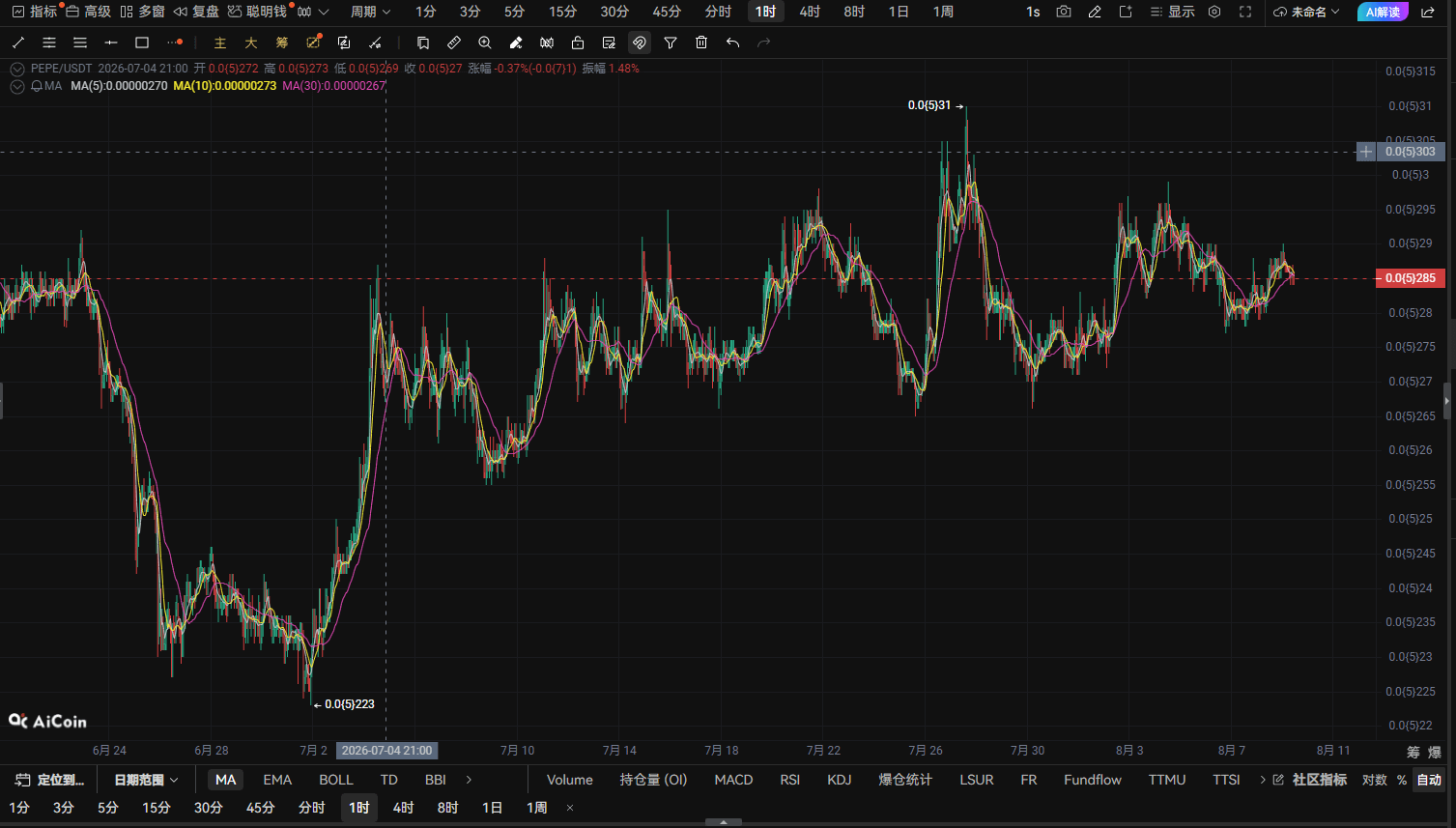The image size is (1456, 828).
Task: Open the 未命名 layout dropdown
Action: [x=1306, y=12]
